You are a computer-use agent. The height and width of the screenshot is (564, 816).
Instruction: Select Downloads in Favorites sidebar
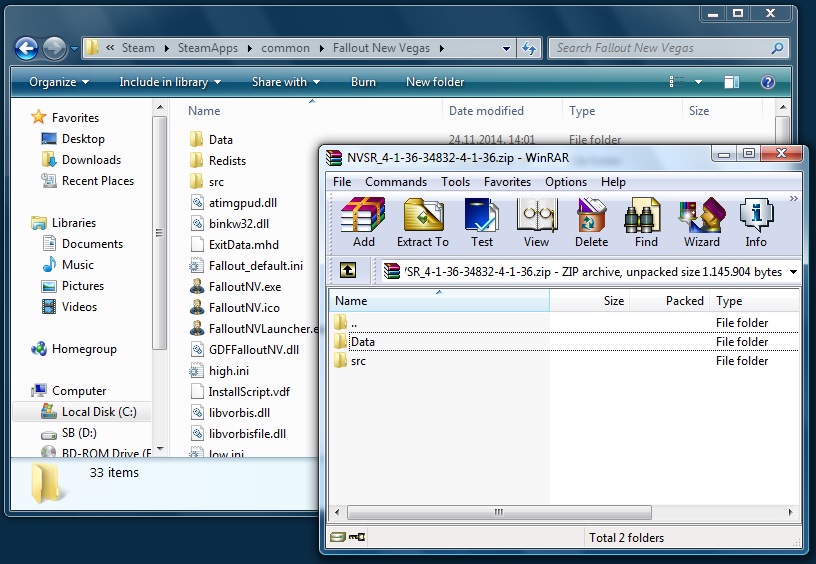point(91,160)
